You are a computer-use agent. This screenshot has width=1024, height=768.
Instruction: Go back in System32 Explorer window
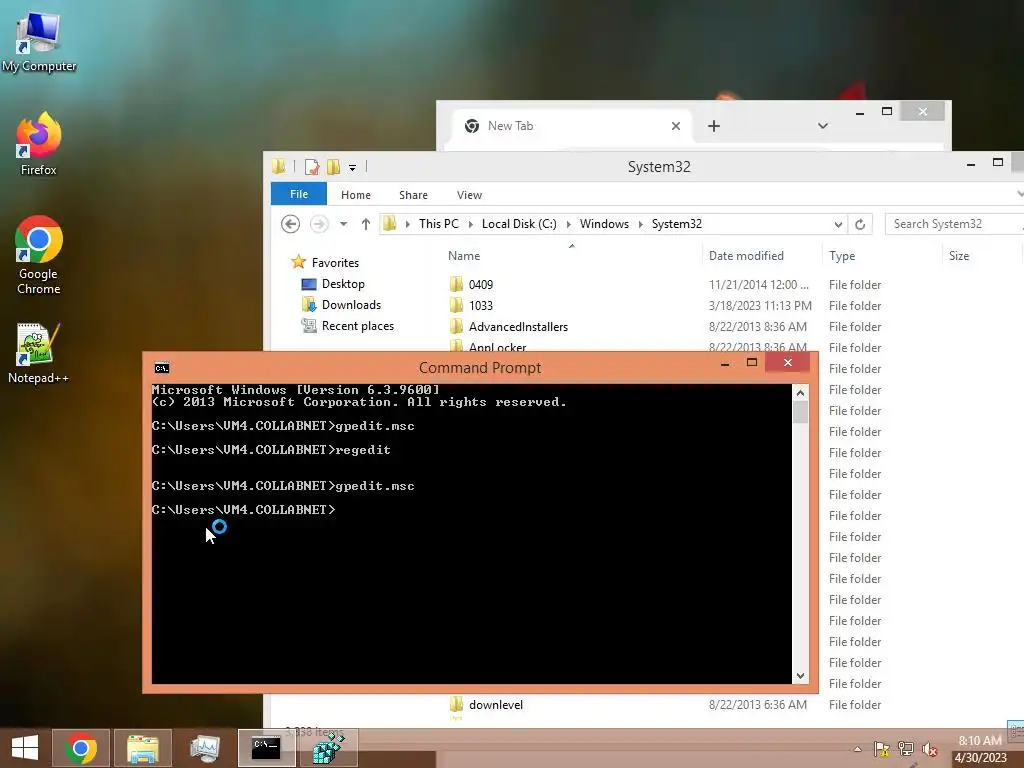(290, 224)
